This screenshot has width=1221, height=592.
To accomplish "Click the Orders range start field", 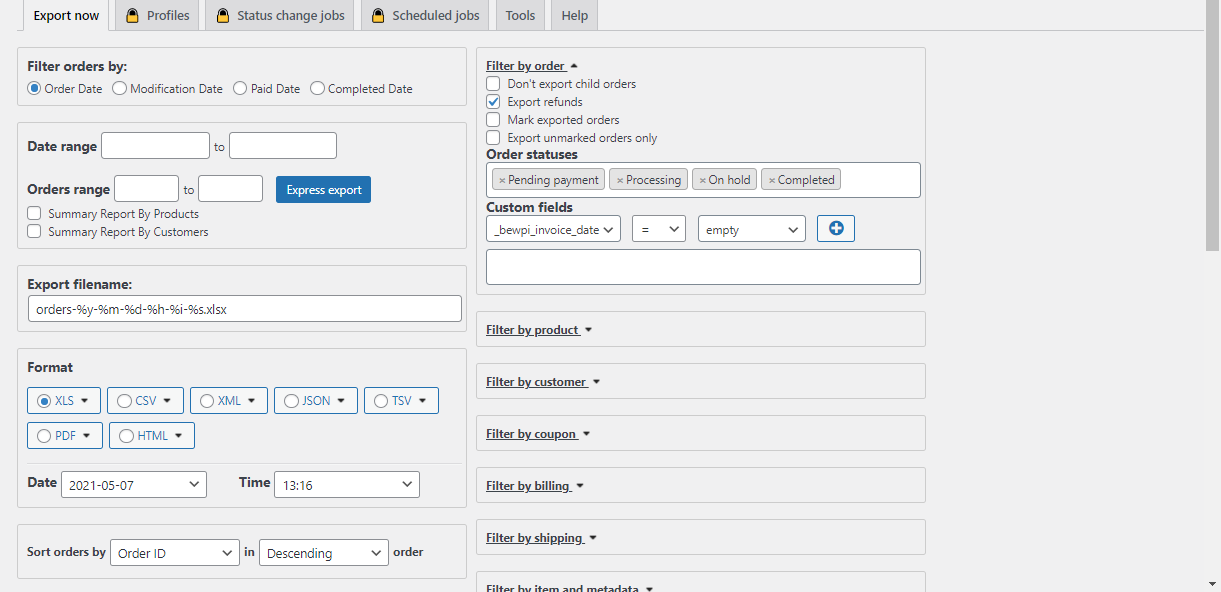I will [147, 189].
